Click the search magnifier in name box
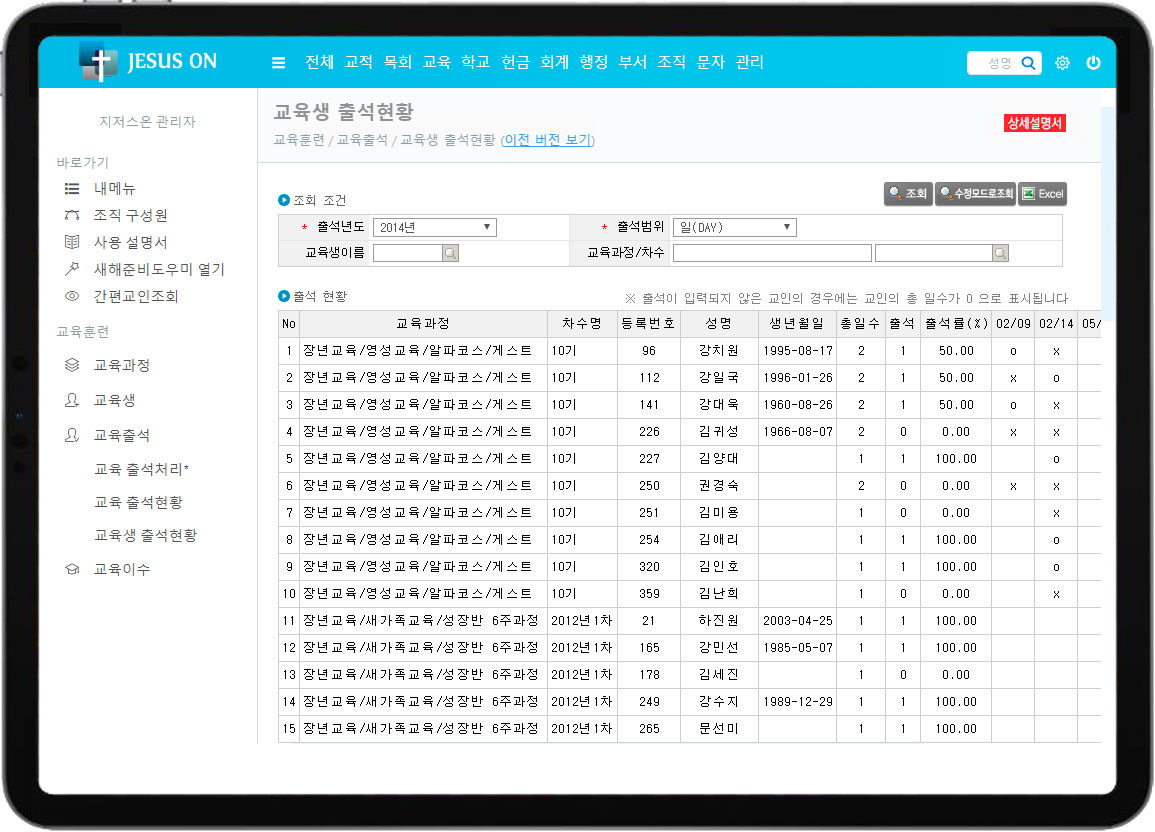Image resolution: width=1155 pixels, height=832 pixels. (x=1027, y=63)
